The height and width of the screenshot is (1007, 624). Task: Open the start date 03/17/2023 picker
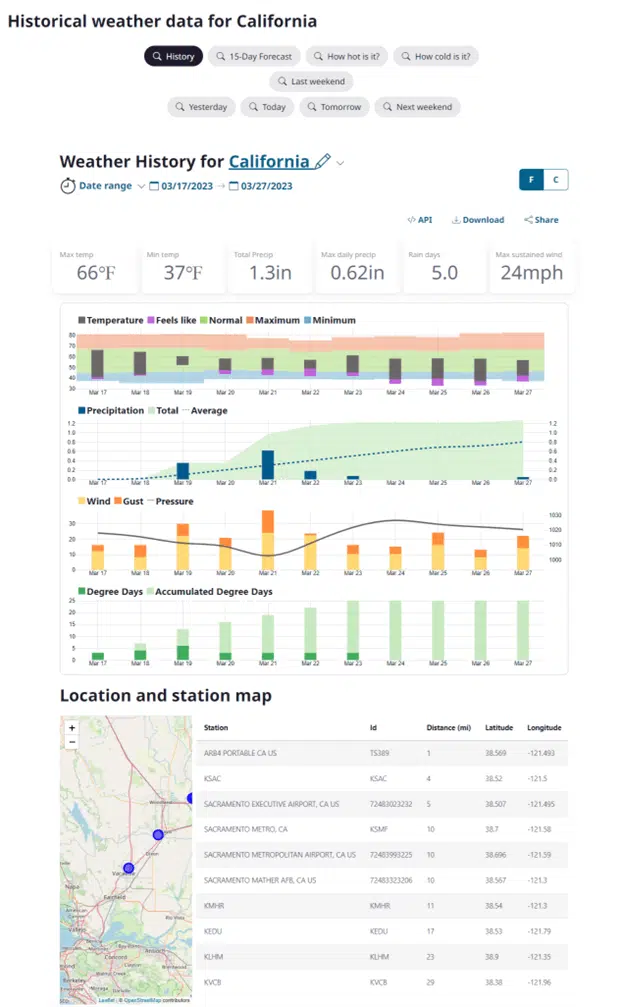(187, 186)
